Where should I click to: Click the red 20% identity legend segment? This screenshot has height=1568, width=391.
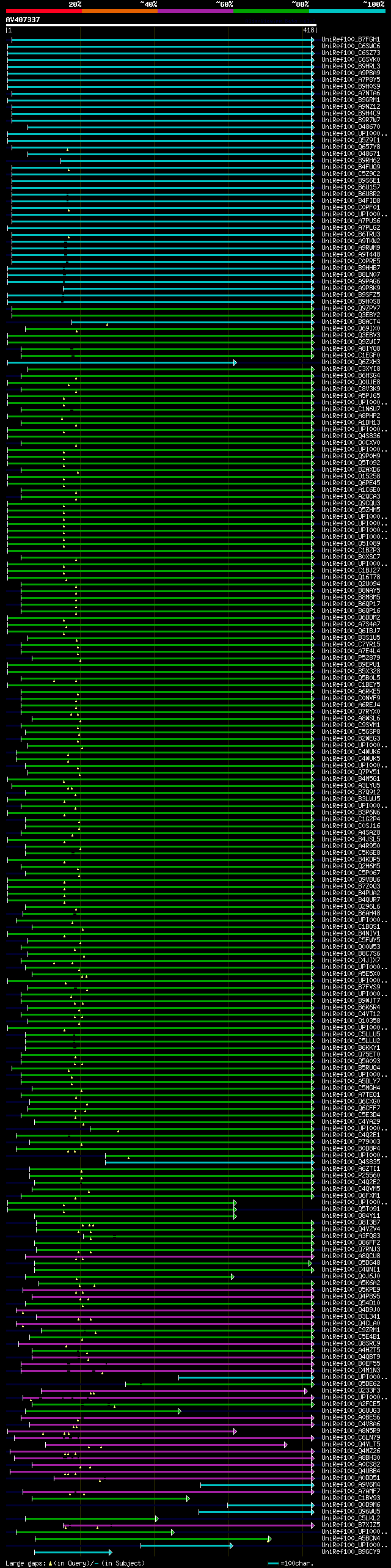pos(43,11)
